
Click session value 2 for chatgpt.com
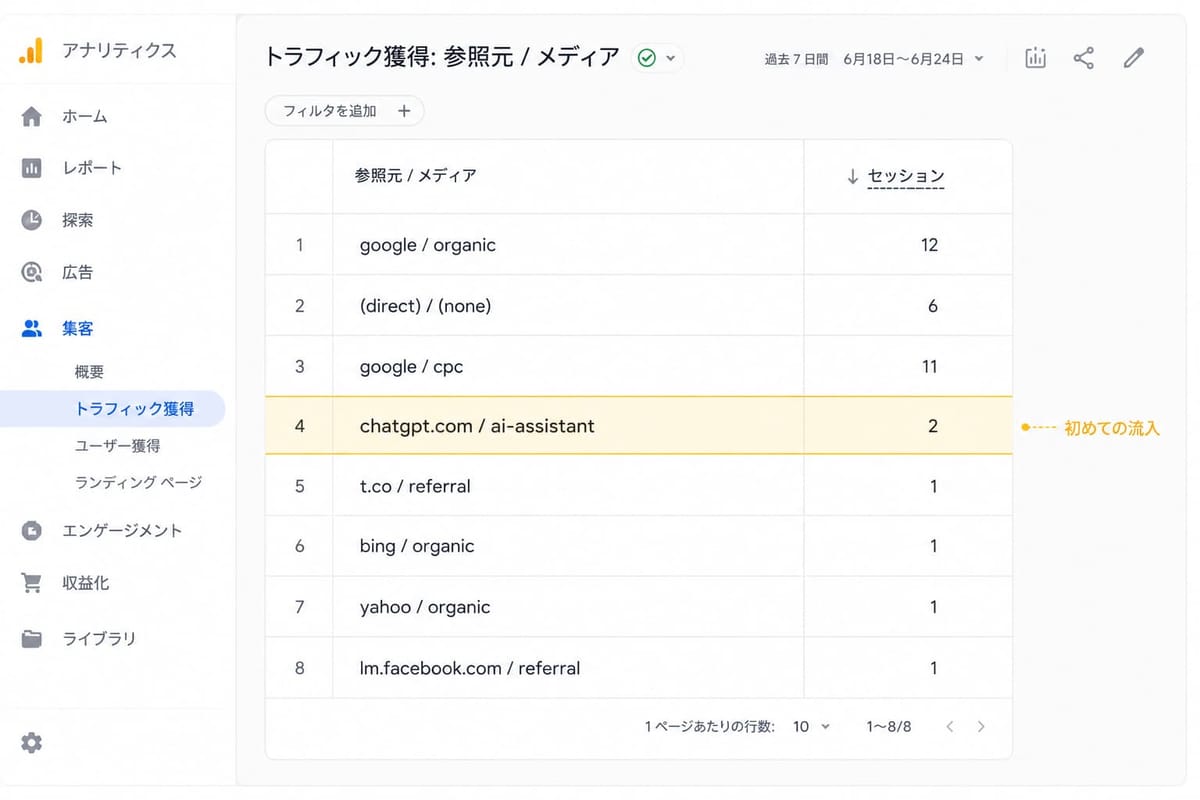(933, 426)
